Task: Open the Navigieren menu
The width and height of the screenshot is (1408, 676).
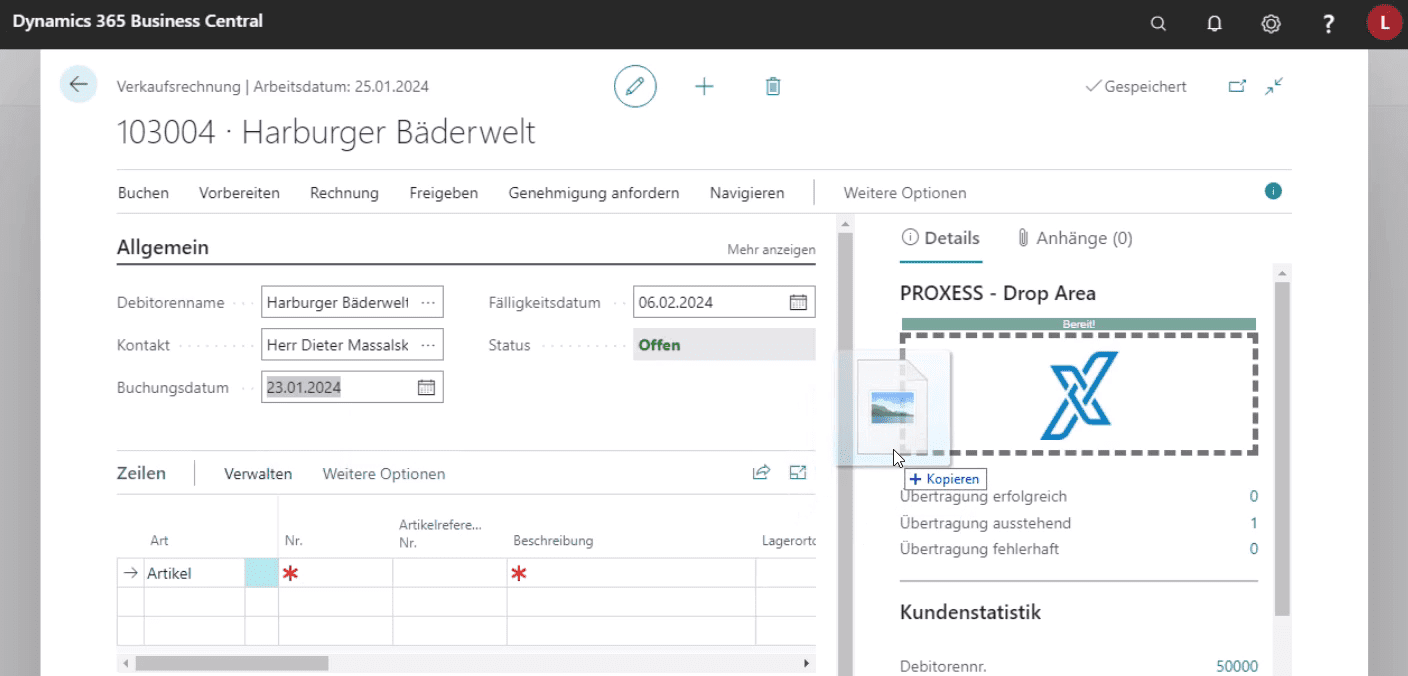Action: click(747, 193)
